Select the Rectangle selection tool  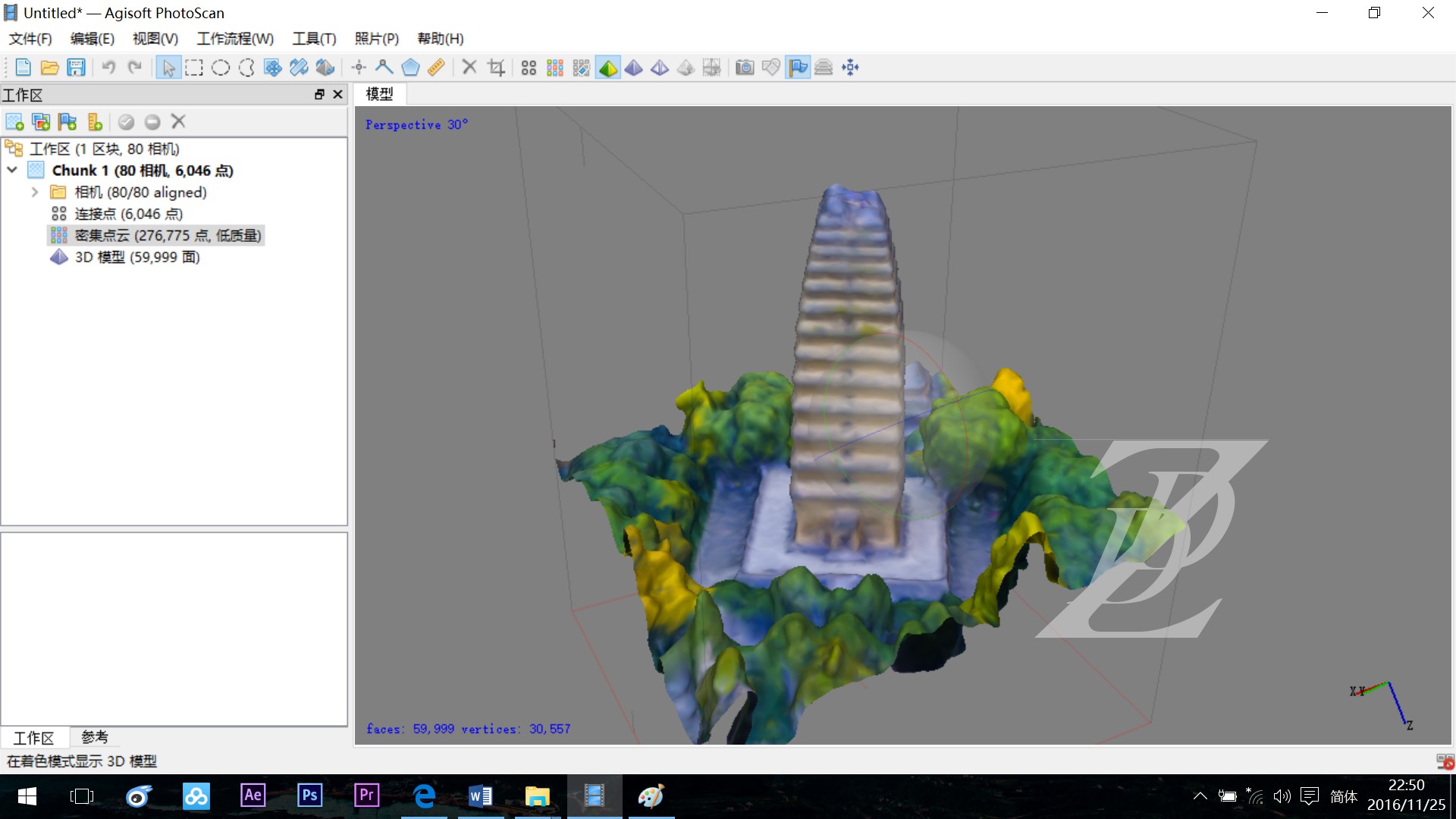pyautogui.click(x=194, y=67)
